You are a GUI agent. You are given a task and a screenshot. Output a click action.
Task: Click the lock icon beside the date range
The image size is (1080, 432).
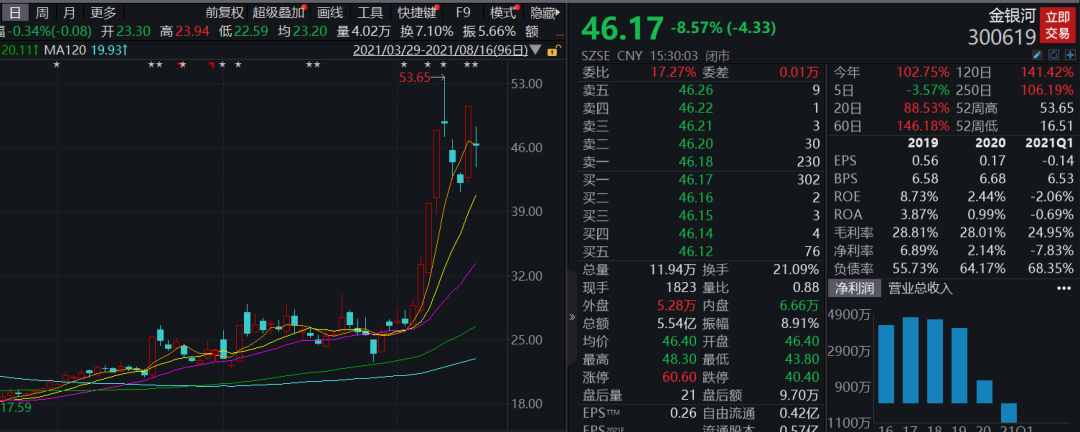[553, 50]
